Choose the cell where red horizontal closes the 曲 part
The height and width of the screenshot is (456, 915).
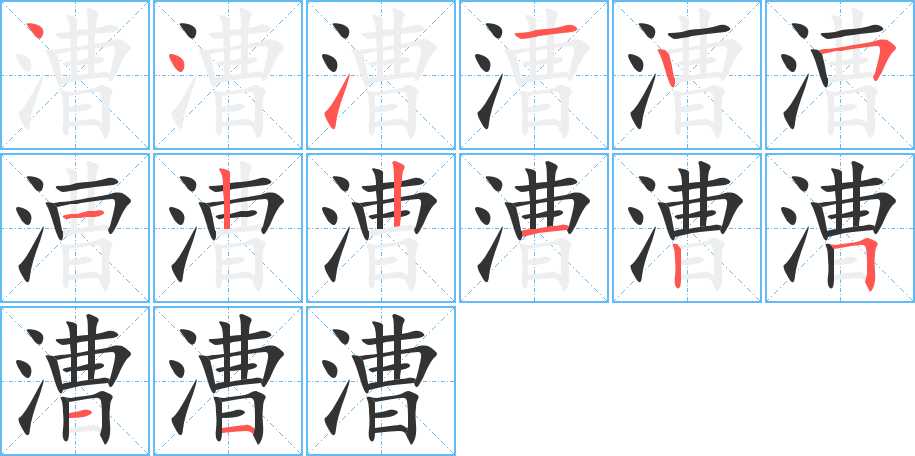point(534,228)
